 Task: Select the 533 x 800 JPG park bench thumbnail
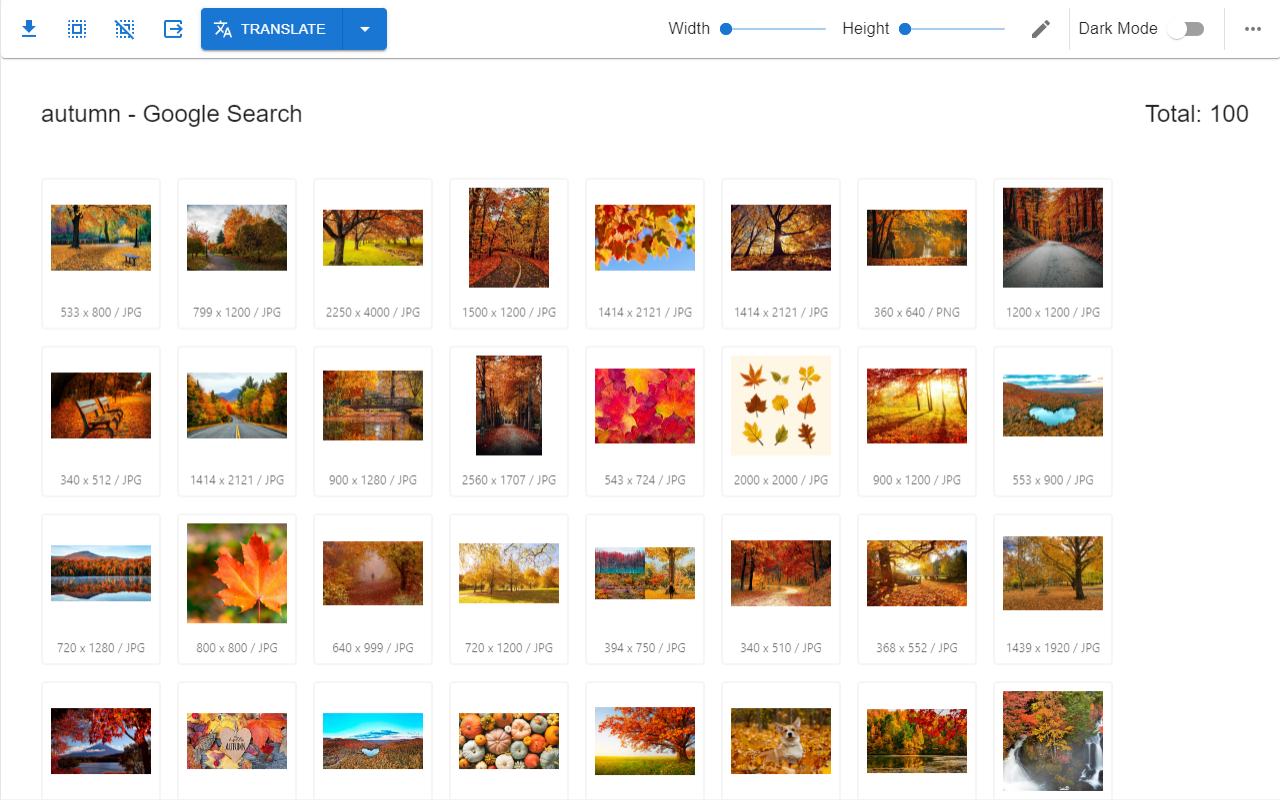(101, 238)
